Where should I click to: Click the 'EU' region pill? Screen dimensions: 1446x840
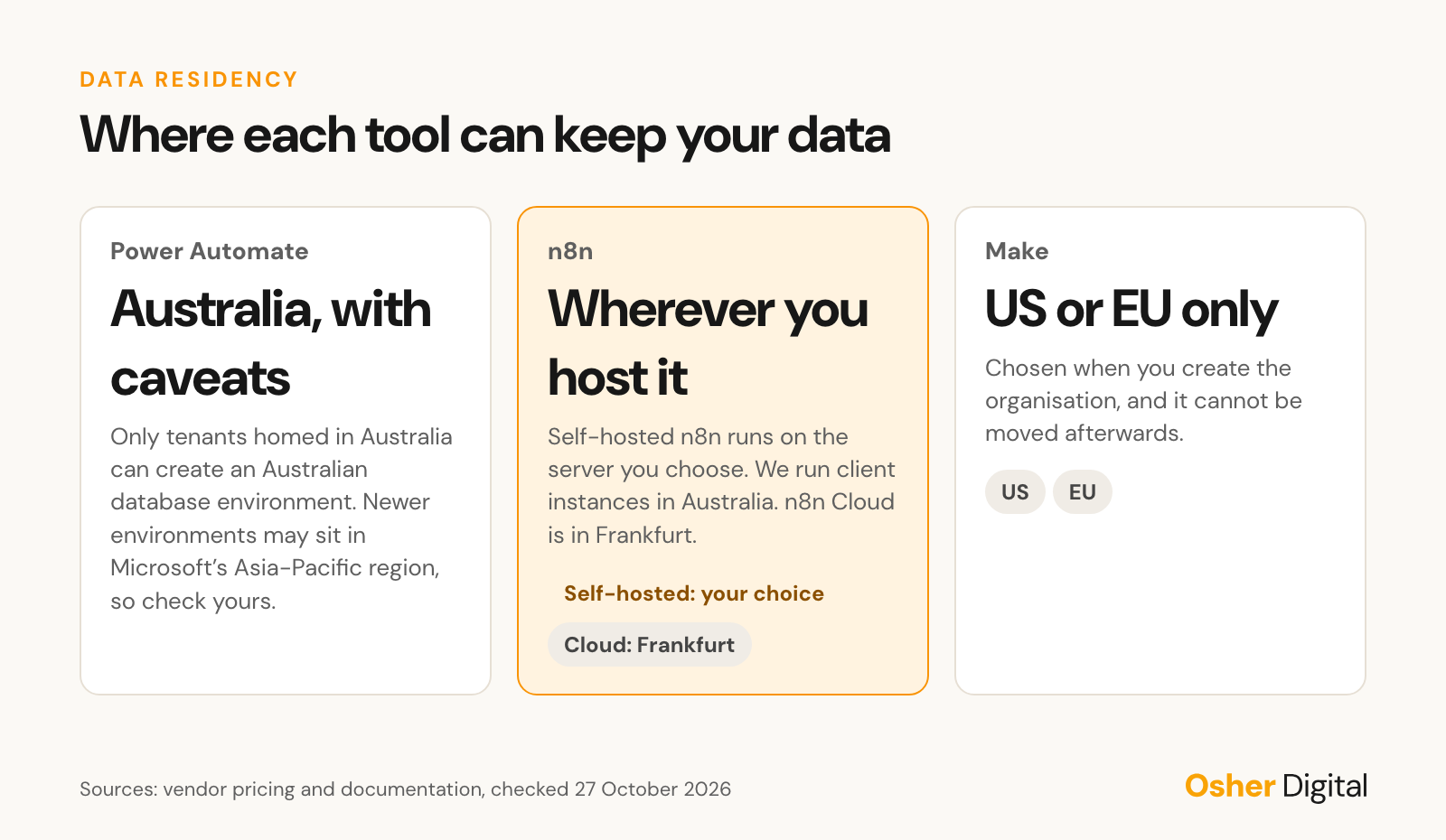[1083, 492]
